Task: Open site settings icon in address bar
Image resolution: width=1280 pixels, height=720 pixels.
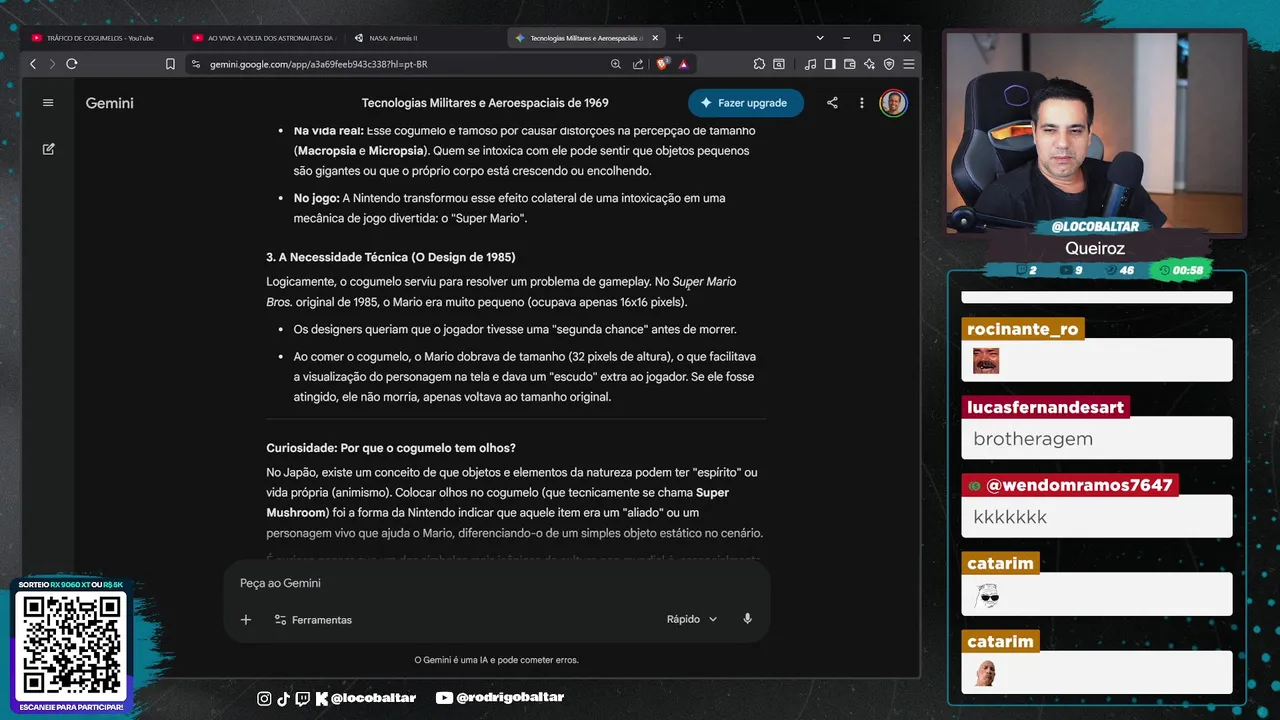Action: click(x=196, y=64)
